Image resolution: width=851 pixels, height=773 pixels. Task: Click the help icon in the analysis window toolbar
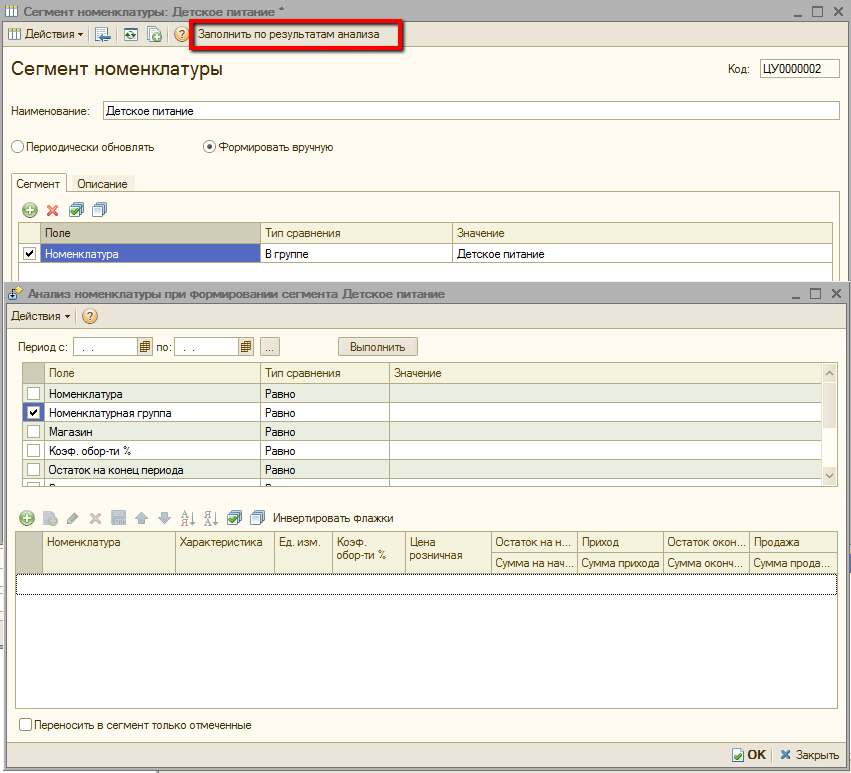pos(90,316)
